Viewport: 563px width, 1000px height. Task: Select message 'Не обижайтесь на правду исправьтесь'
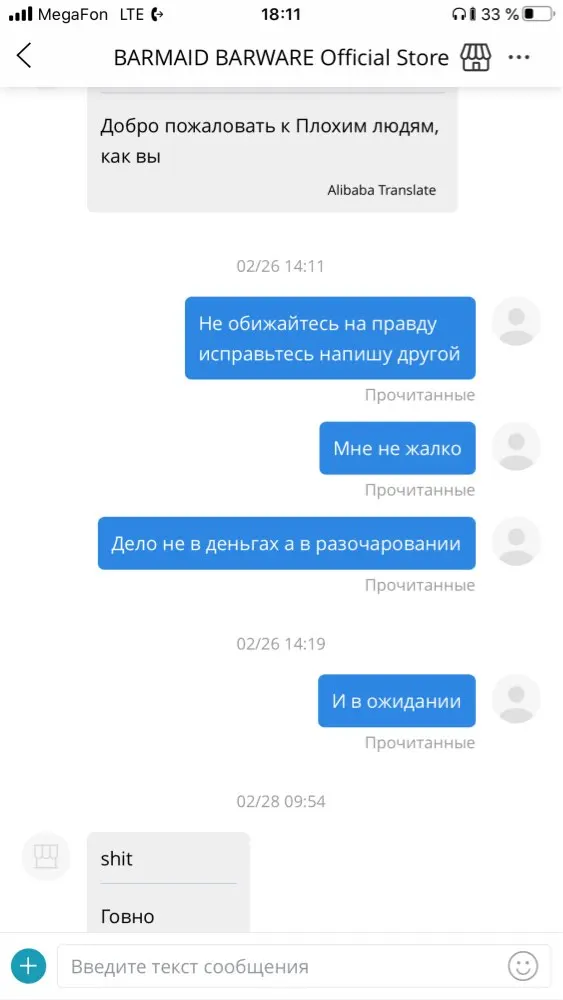330,338
